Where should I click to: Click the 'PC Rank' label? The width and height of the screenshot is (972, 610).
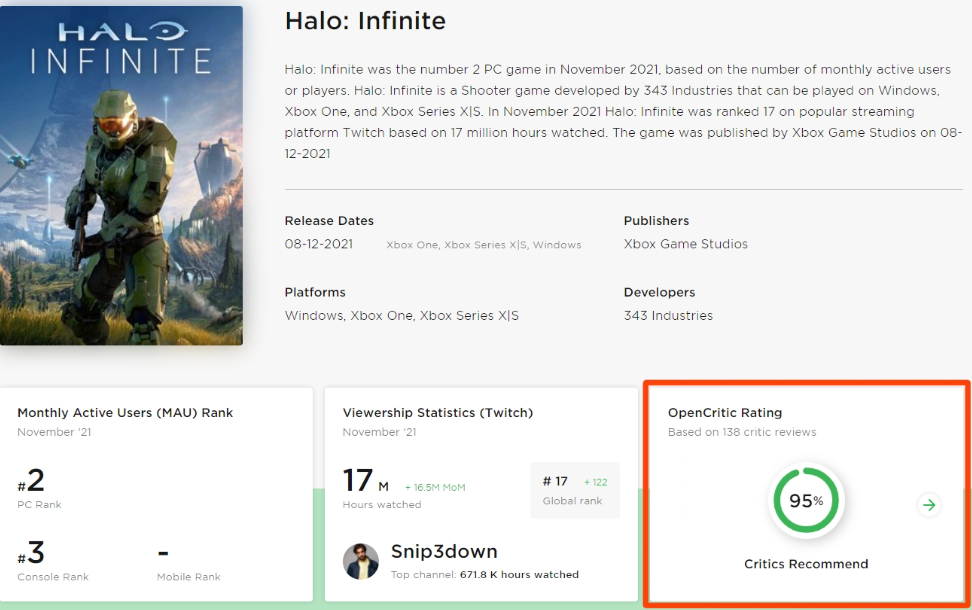point(39,505)
